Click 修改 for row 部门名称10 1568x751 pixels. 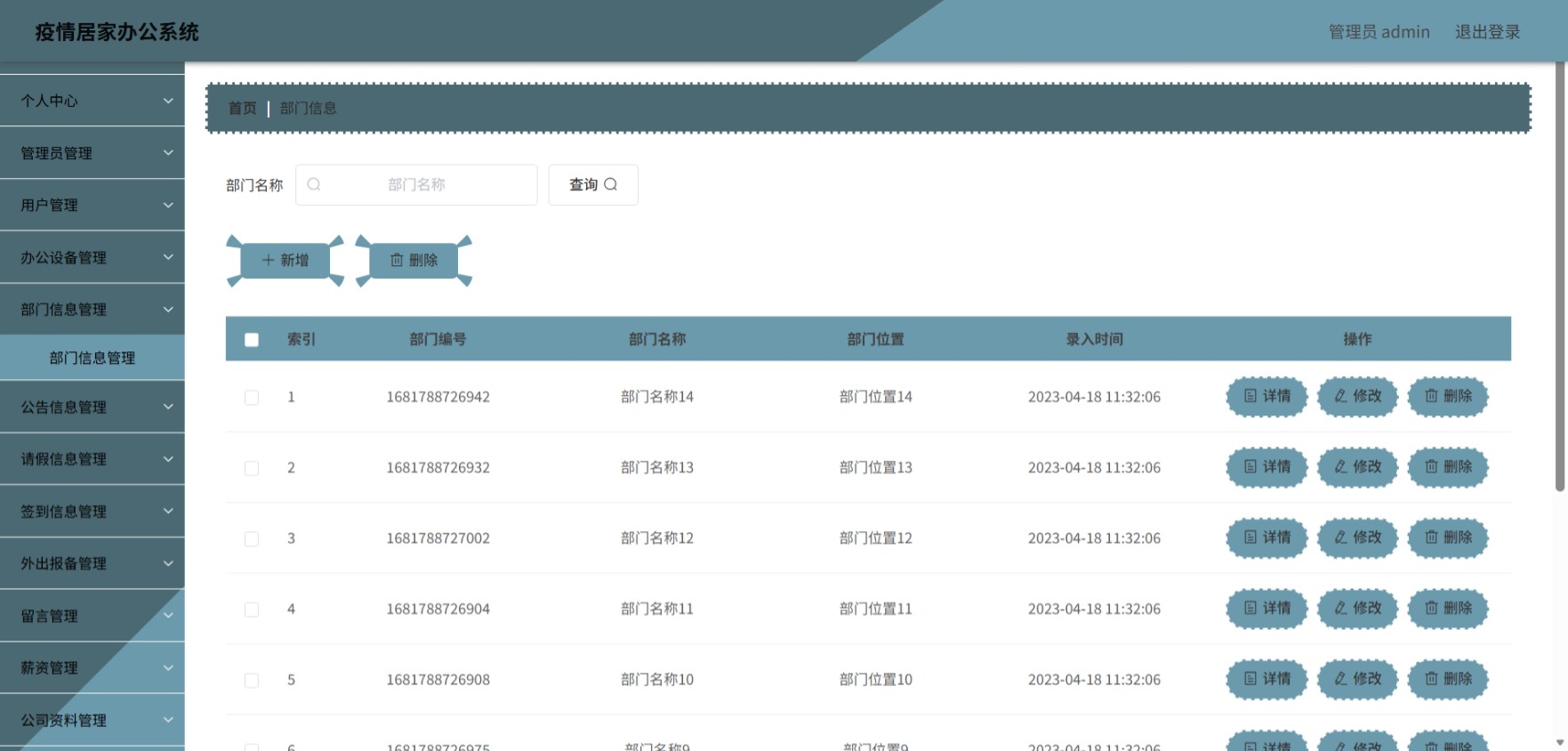pos(1358,679)
